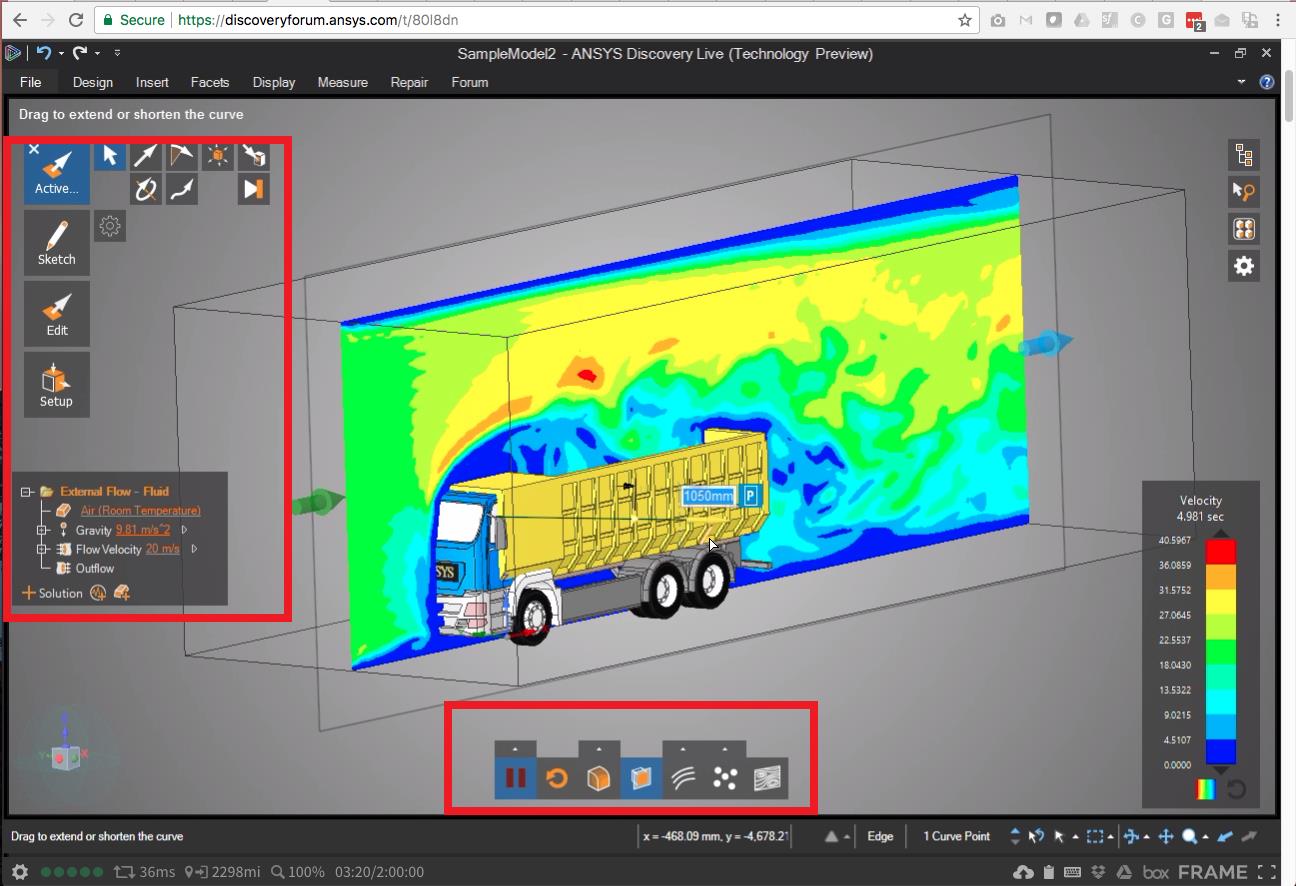Image resolution: width=1296 pixels, height=886 pixels.
Task: Open the Display tab
Action: point(274,82)
